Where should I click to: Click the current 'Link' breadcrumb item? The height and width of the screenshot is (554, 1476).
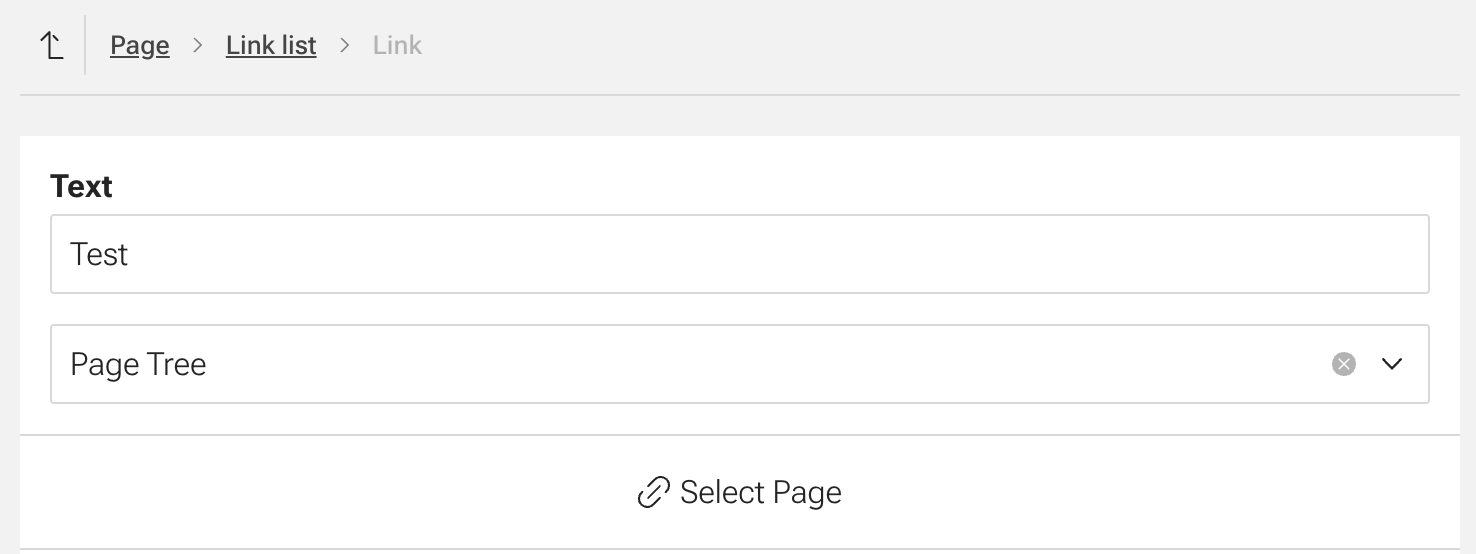tap(397, 45)
